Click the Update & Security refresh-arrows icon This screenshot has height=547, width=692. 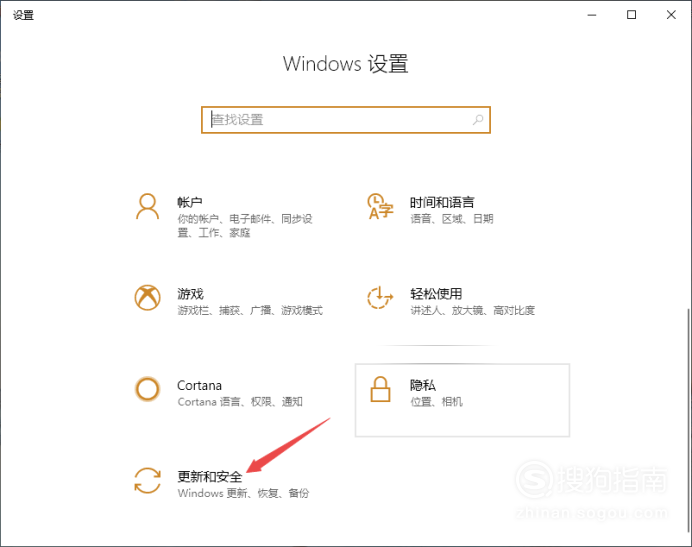[147, 480]
